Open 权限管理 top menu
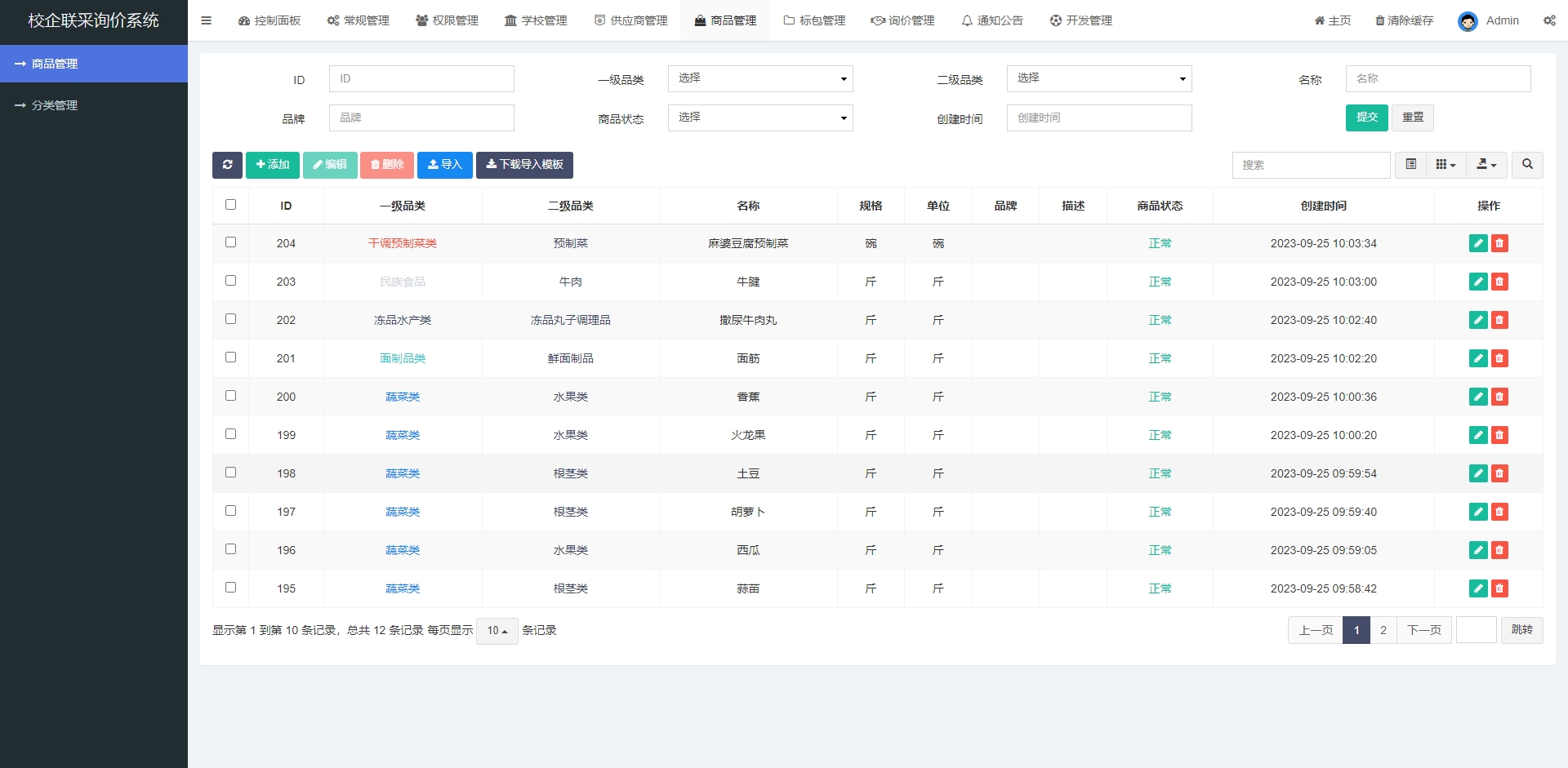Screen dimensions: 1568x768 tap(447, 20)
